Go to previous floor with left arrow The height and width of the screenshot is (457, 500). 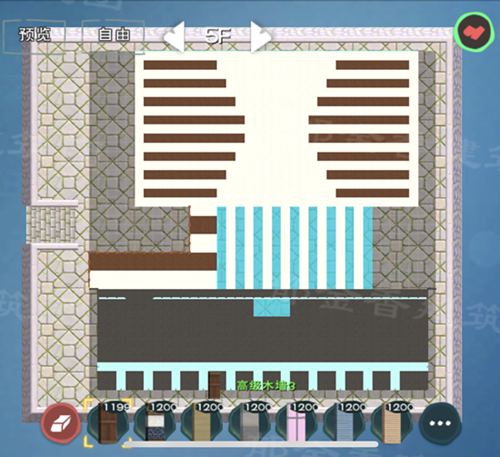pyautogui.click(x=174, y=37)
